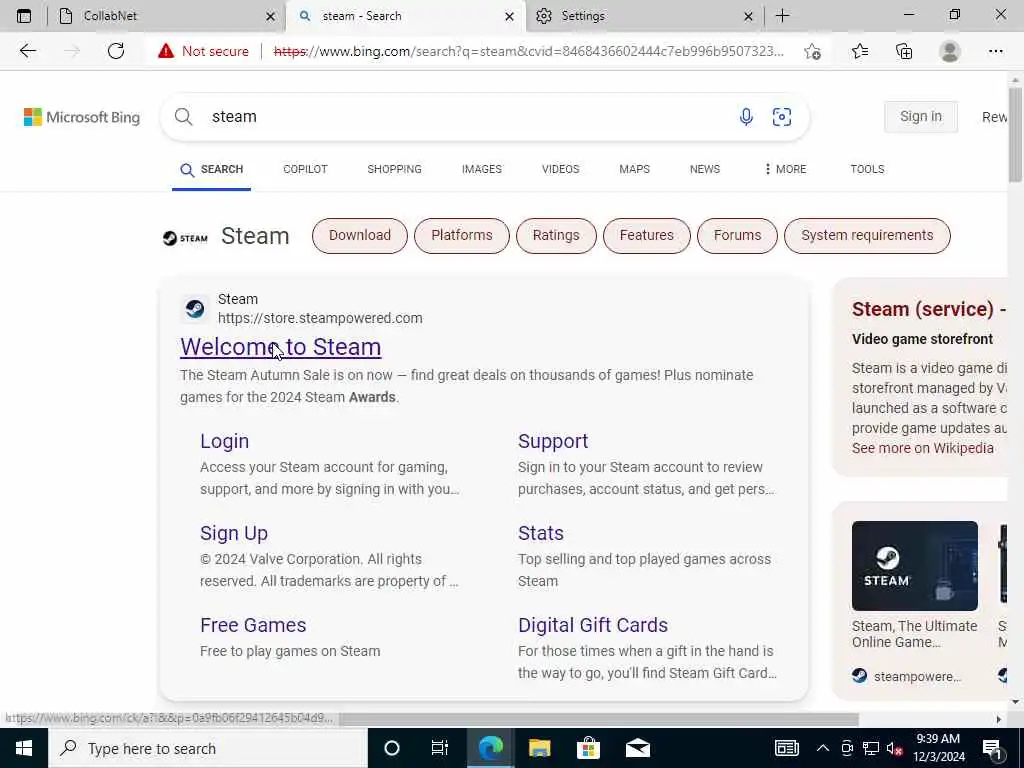This screenshot has height=768, width=1024.
Task: Select the VIDEOS search tab
Action: tap(560, 169)
